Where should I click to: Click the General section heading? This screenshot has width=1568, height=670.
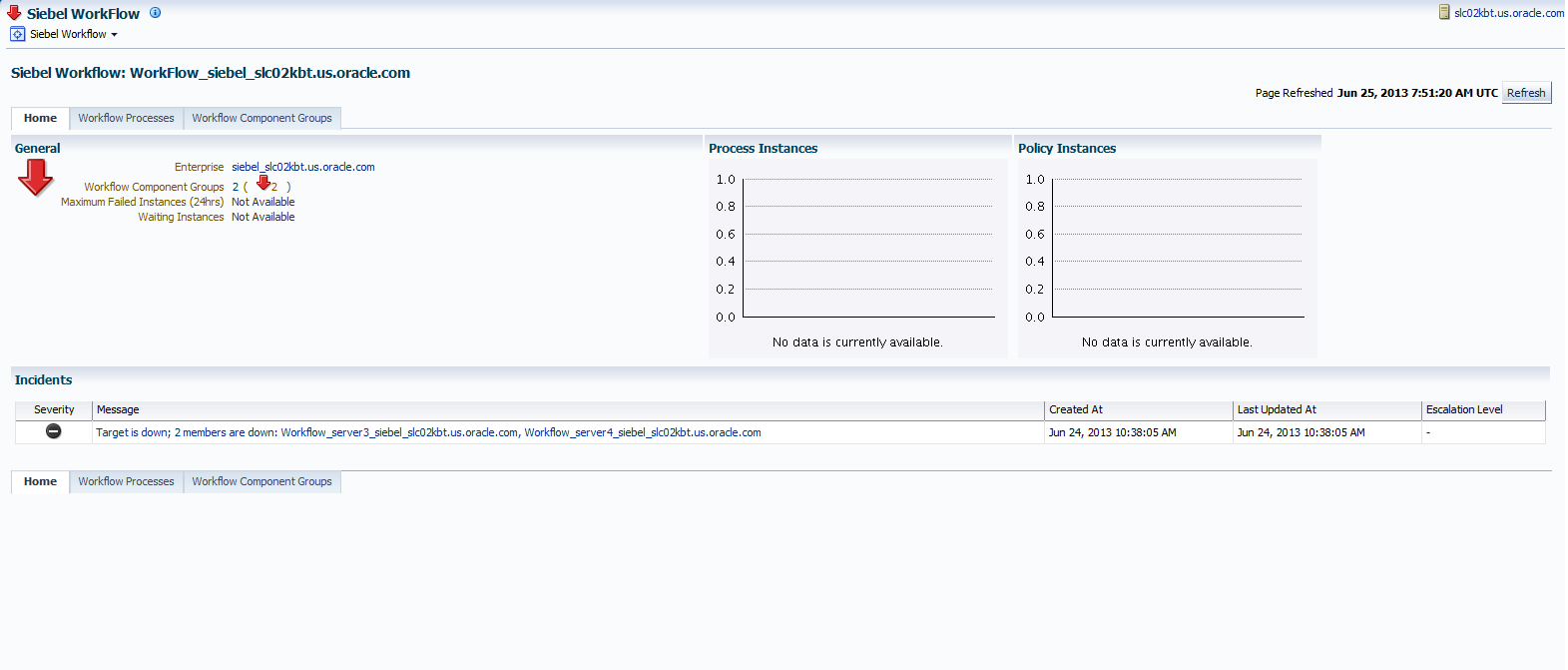coord(37,148)
